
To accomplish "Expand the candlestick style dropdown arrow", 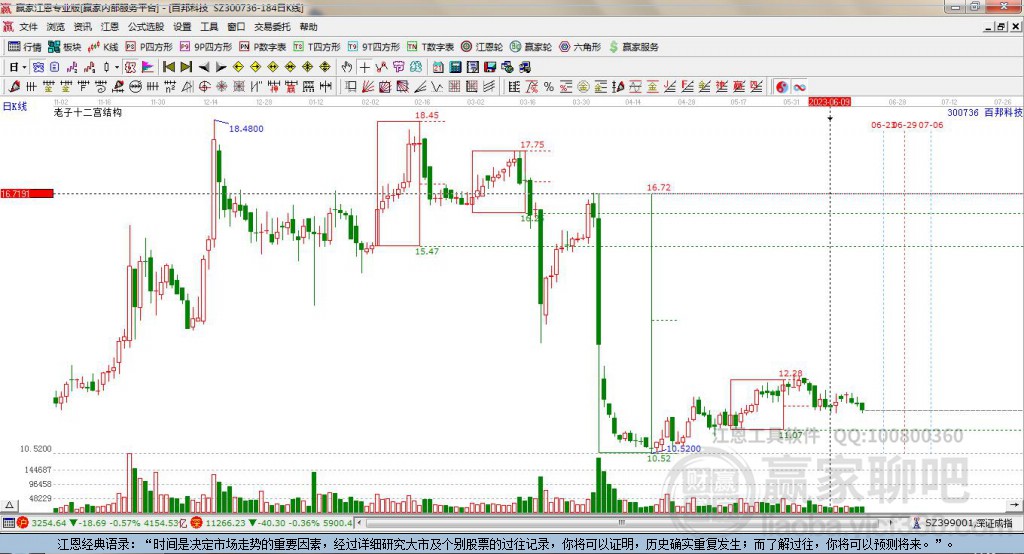I will tap(116, 67).
